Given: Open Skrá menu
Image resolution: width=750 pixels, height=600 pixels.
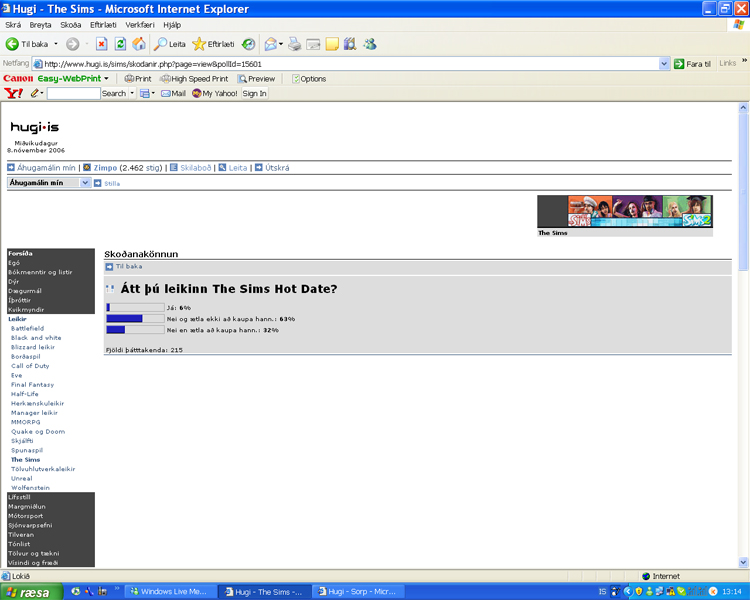Looking at the screenshot, I should point(13,25).
